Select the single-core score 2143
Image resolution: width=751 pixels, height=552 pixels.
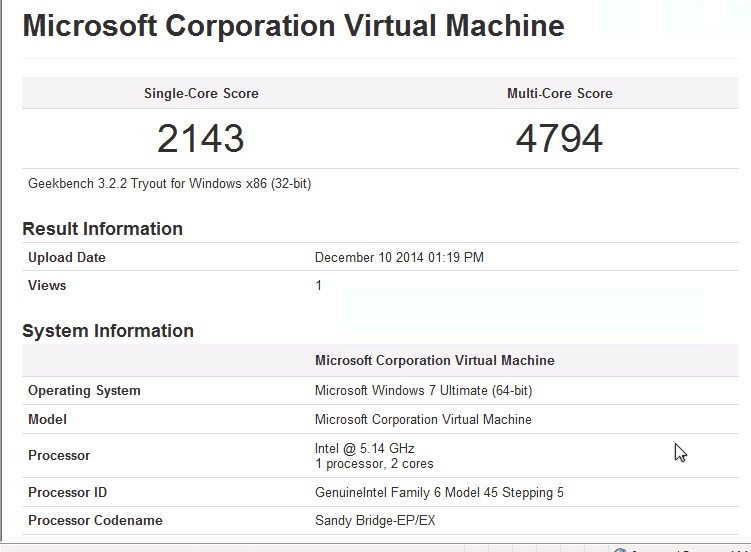point(201,139)
